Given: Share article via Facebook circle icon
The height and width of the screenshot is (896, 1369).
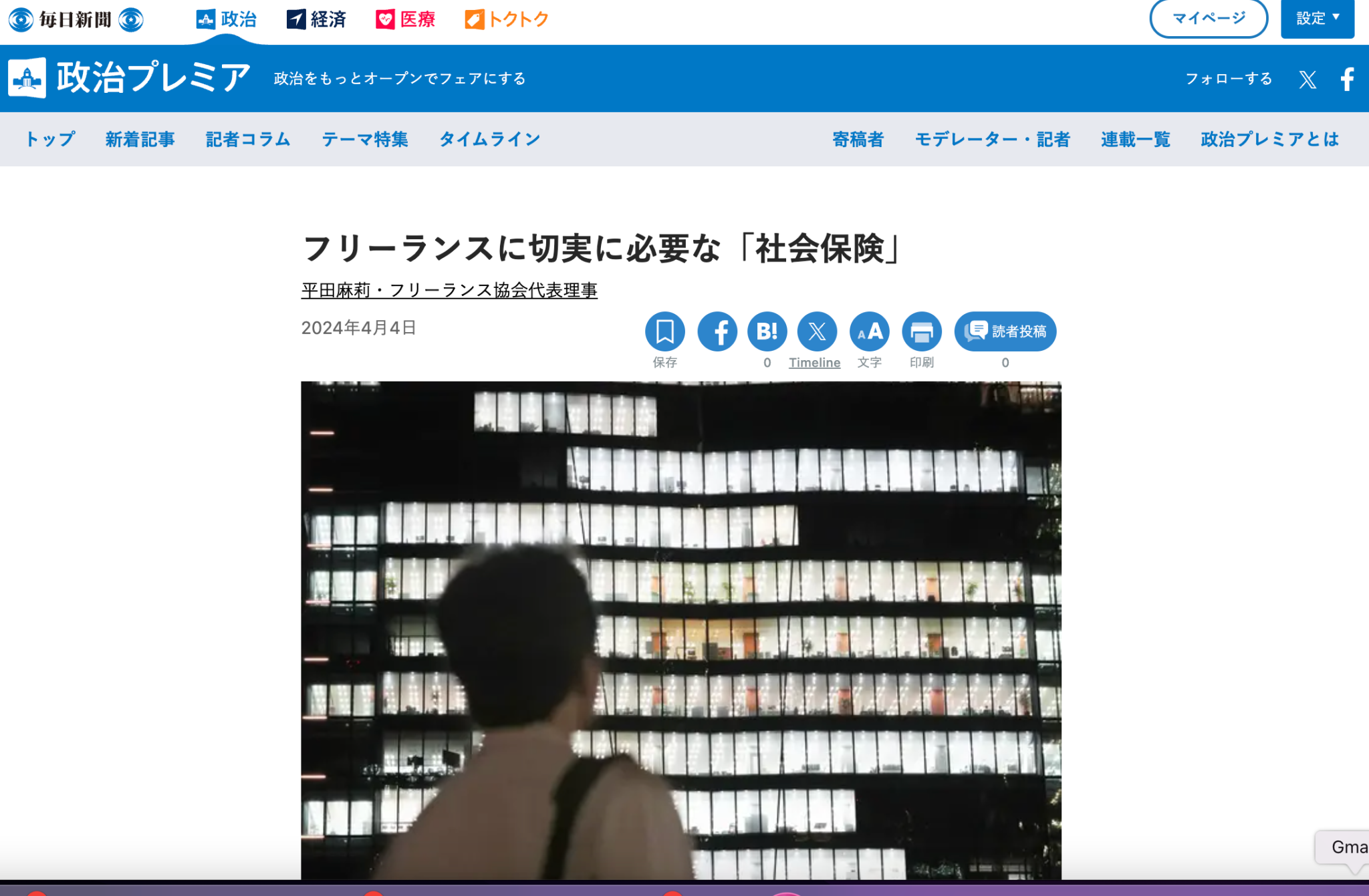Looking at the screenshot, I should (x=717, y=331).
